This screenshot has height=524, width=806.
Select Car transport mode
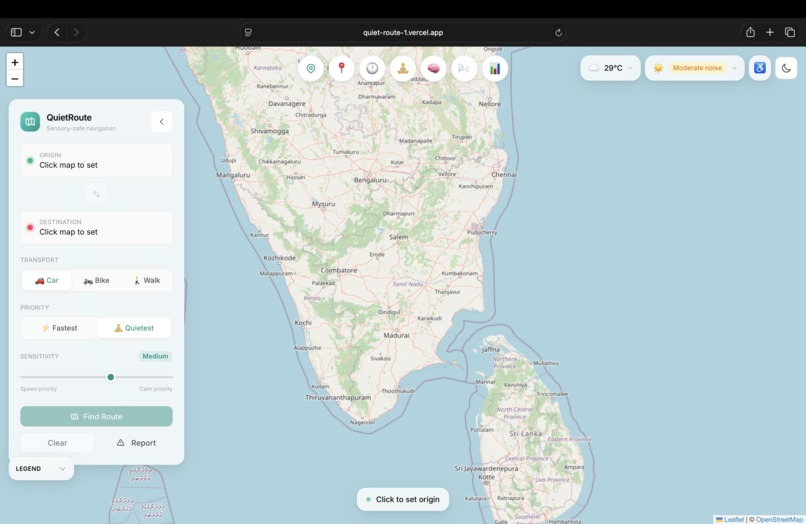(46, 280)
